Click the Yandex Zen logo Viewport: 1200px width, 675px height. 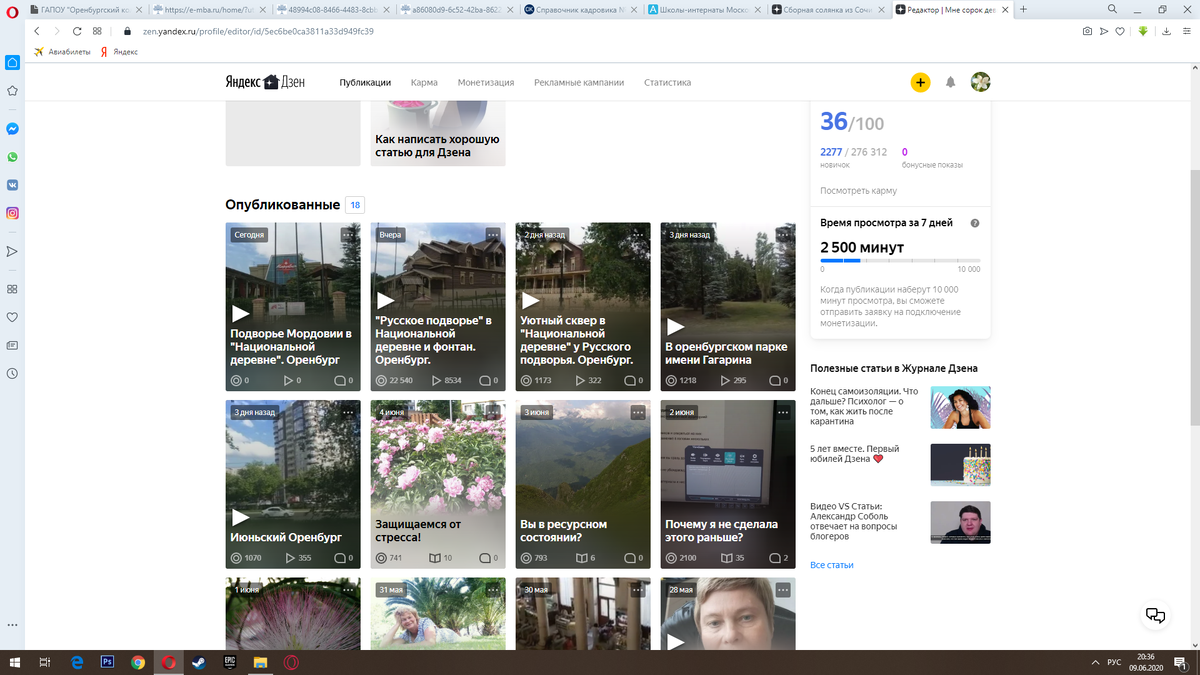(x=265, y=82)
